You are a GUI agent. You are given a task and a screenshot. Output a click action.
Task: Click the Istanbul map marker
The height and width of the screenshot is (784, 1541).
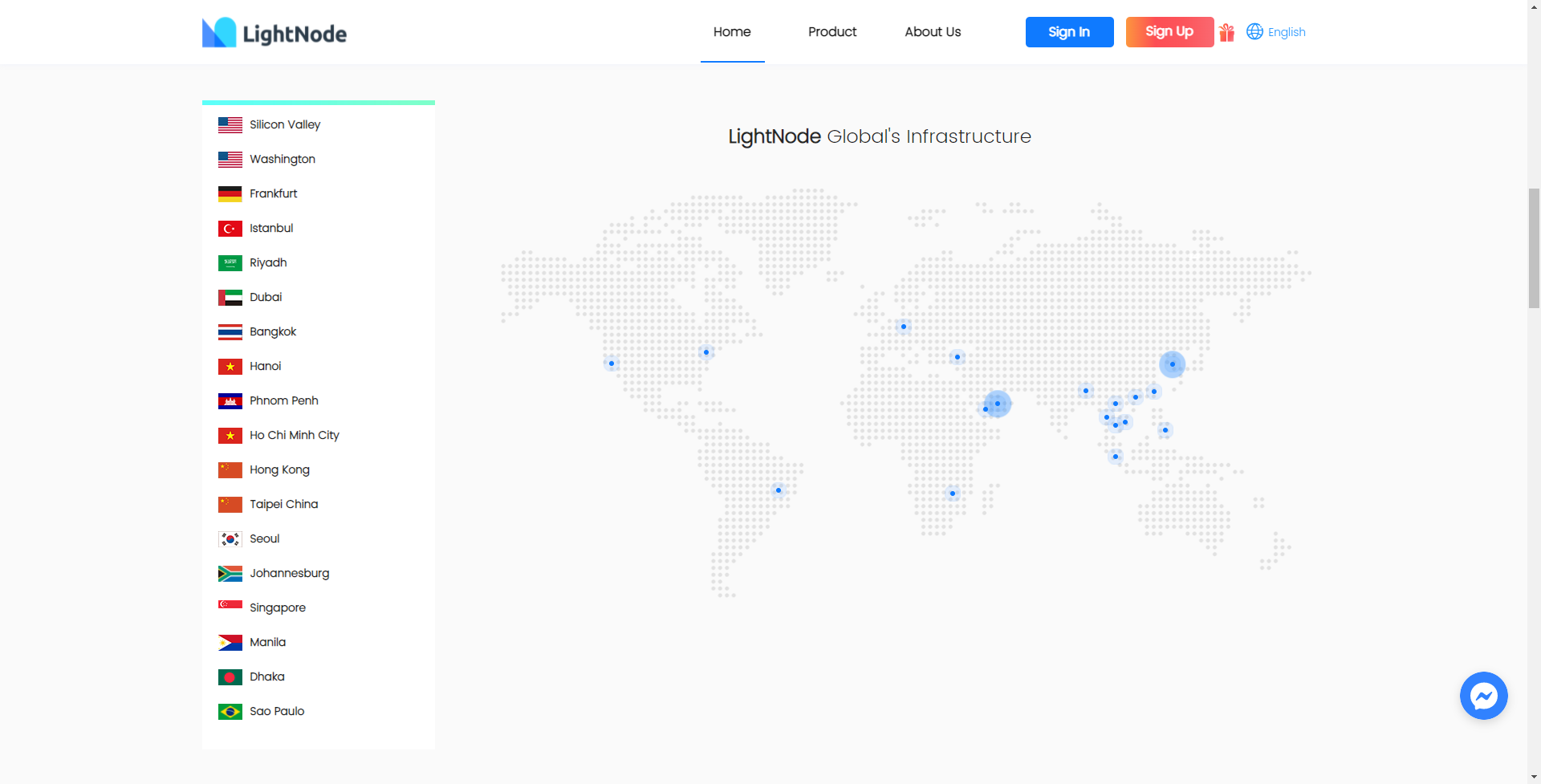(958, 357)
